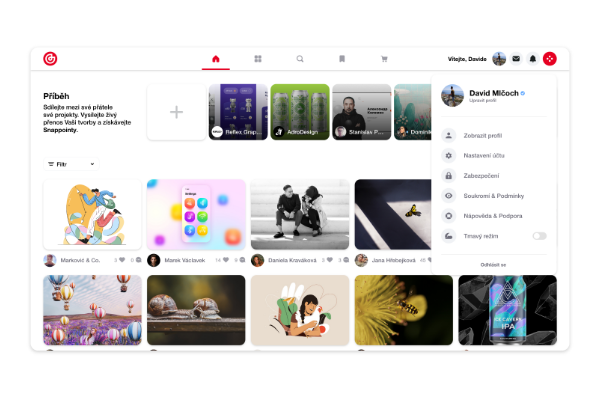The height and width of the screenshot is (400, 600).
Task: Click the search magnifier icon
Action: pos(300,59)
